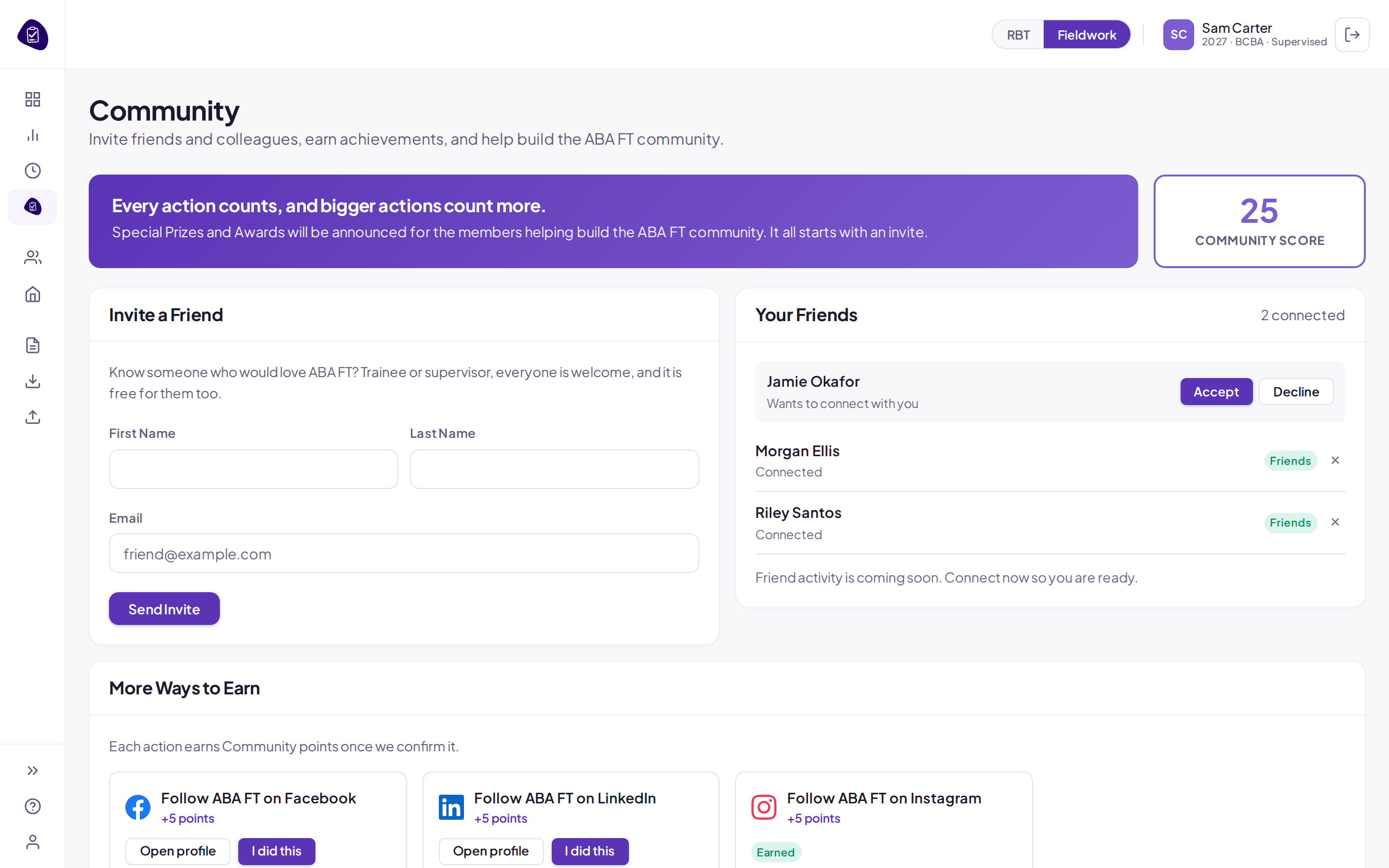Click 'Follow ABA FT on Instagram' title

(x=884, y=798)
